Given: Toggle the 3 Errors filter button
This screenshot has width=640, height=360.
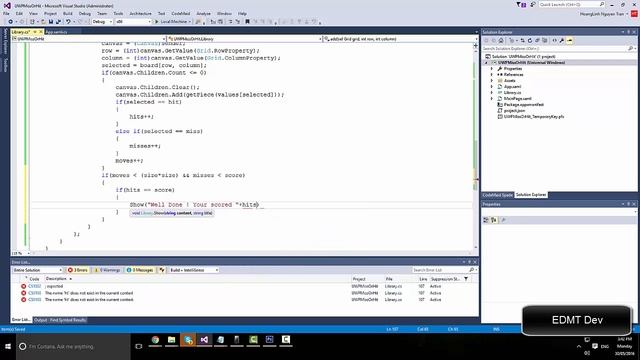Looking at the screenshot, I should click(78, 270).
